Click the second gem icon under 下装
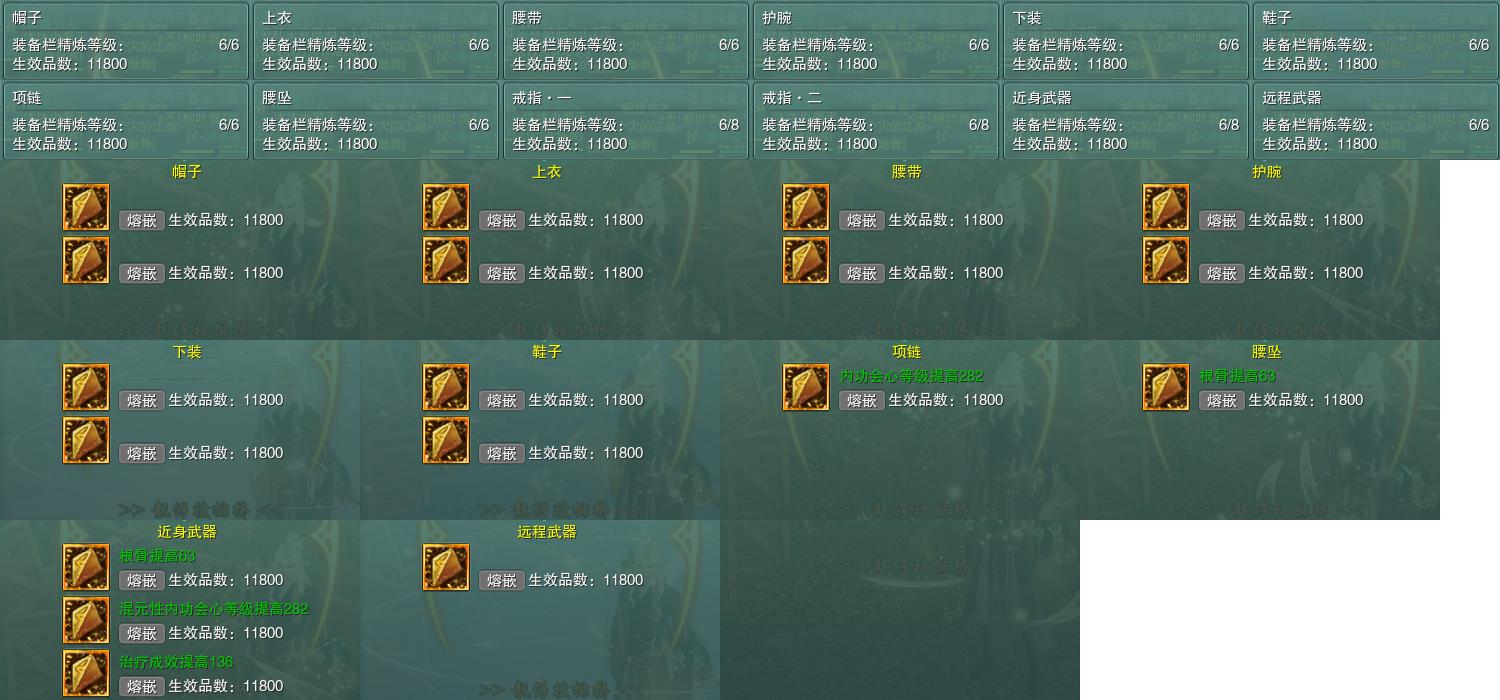 (86, 441)
